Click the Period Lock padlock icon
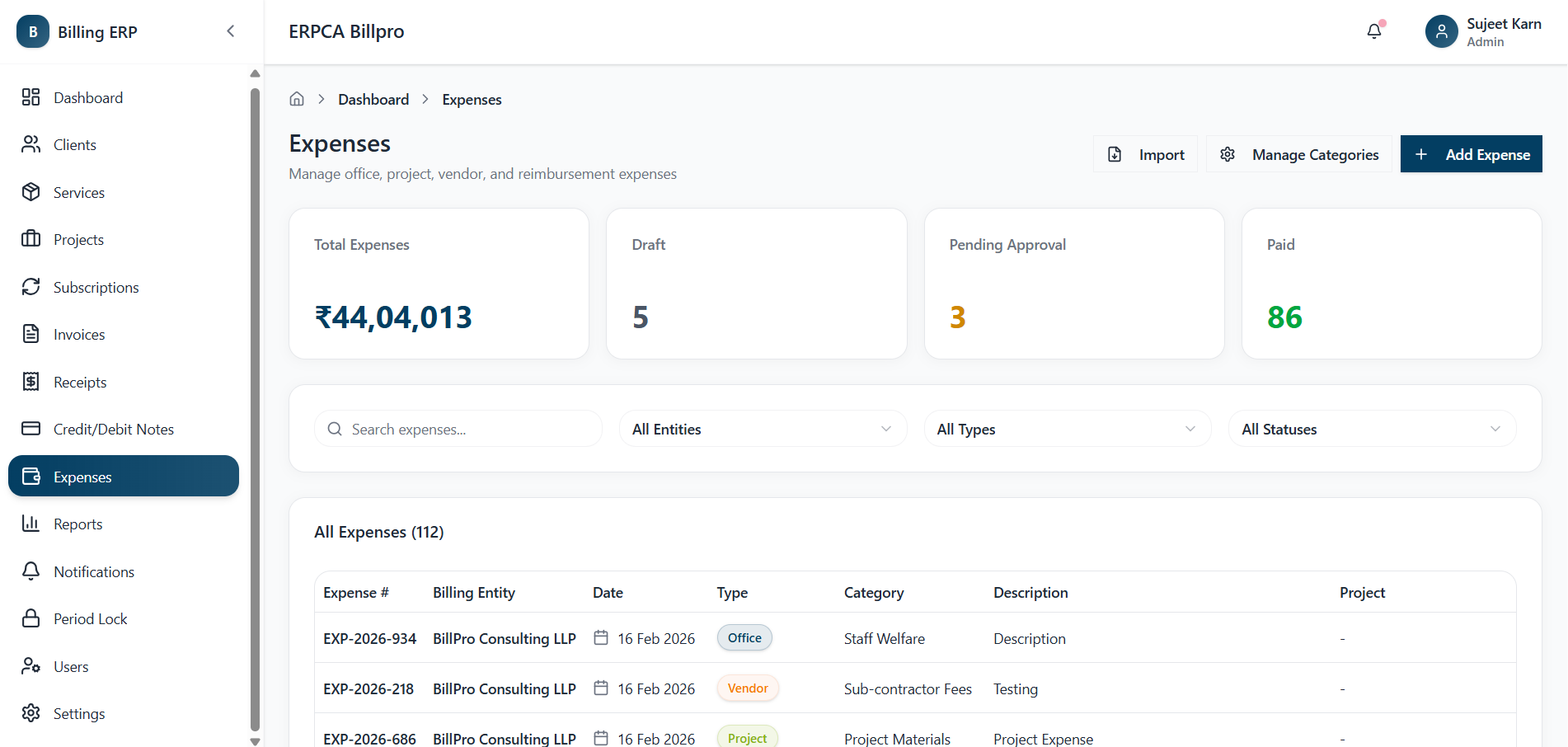The width and height of the screenshot is (1568, 747). coord(31,618)
